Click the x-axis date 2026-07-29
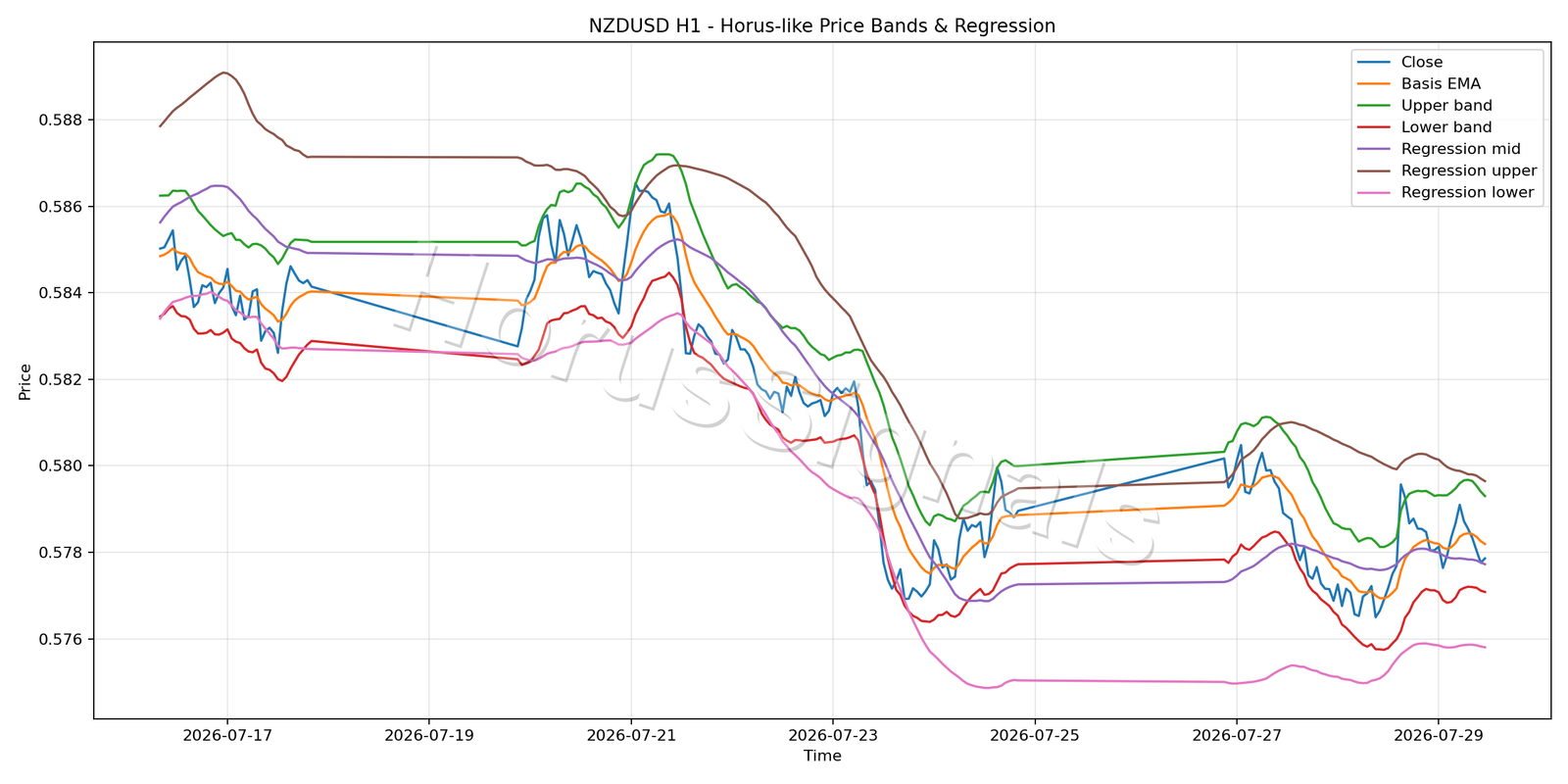This screenshot has height=784, width=1568. 1439,734
